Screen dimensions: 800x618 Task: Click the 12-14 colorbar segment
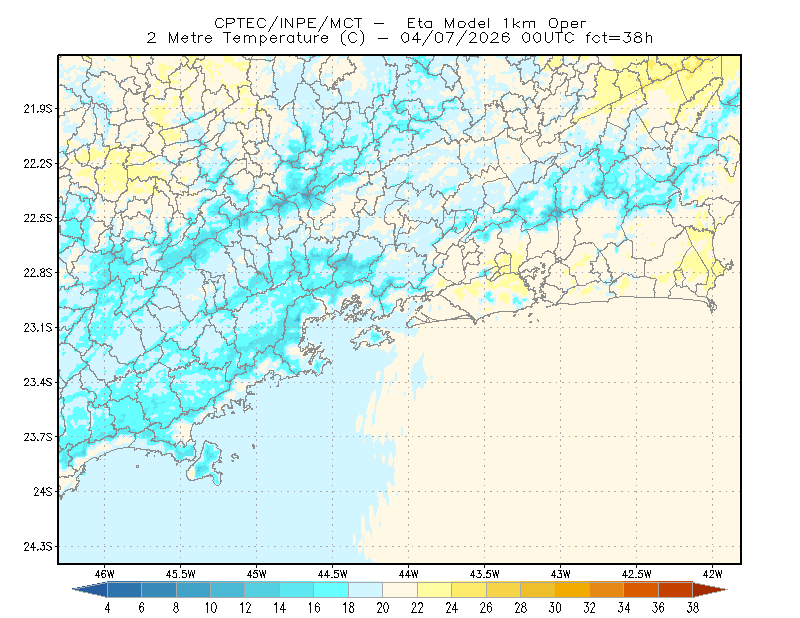click(x=262, y=589)
